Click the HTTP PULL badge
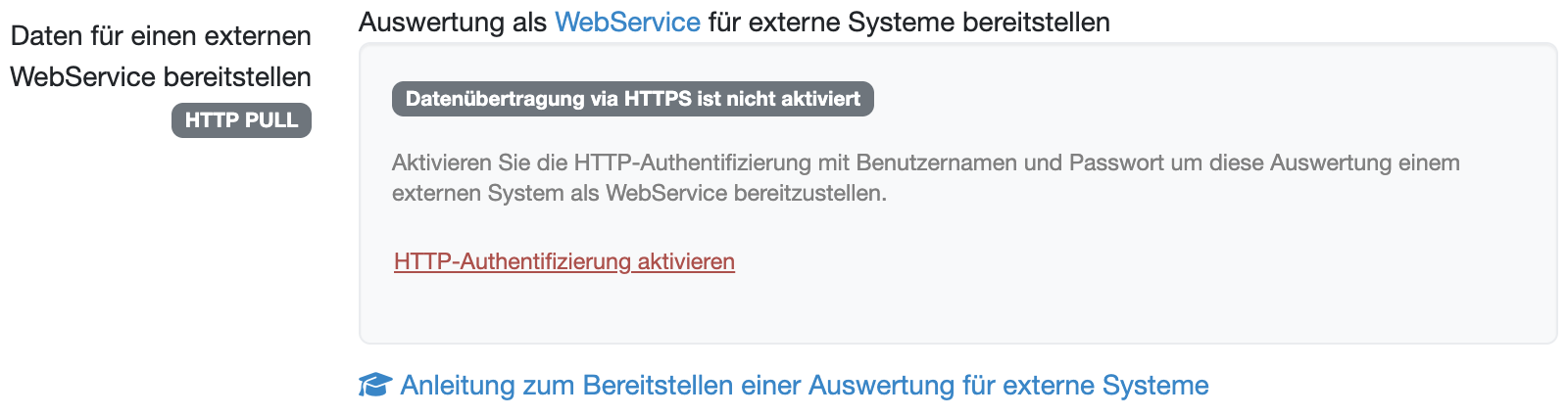1568x417 pixels. coord(241,120)
